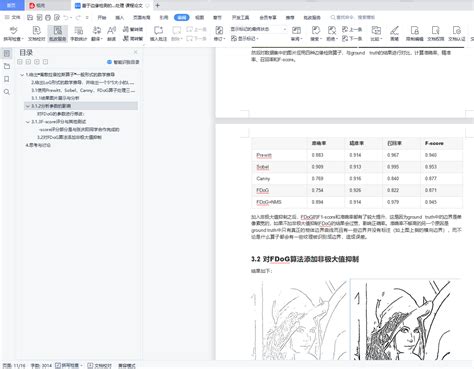Jump to next tracked change
The width and height of the screenshot is (474, 369).
tap(352, 38)
